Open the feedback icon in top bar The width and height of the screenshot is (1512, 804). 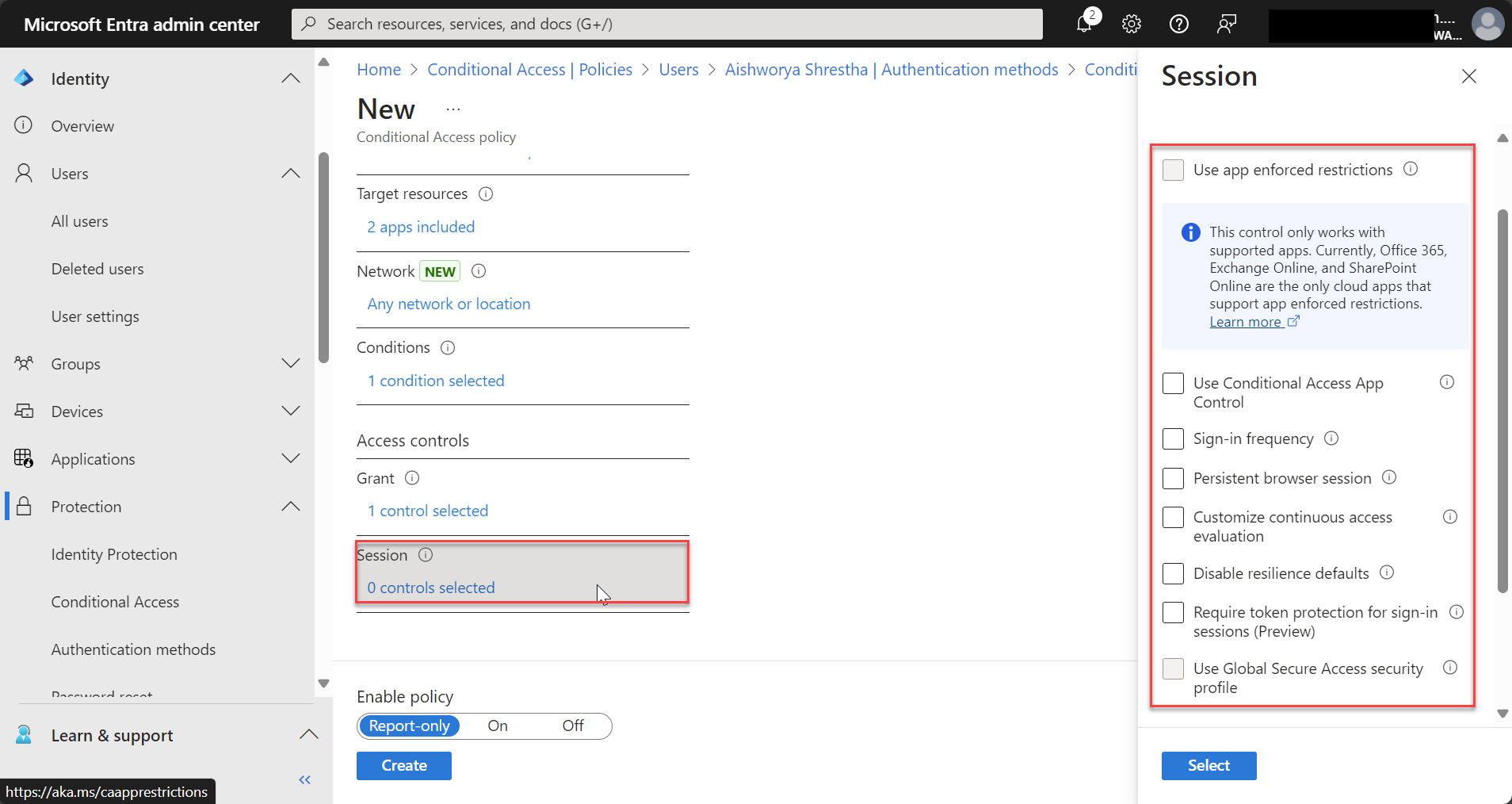point(1227,24)
